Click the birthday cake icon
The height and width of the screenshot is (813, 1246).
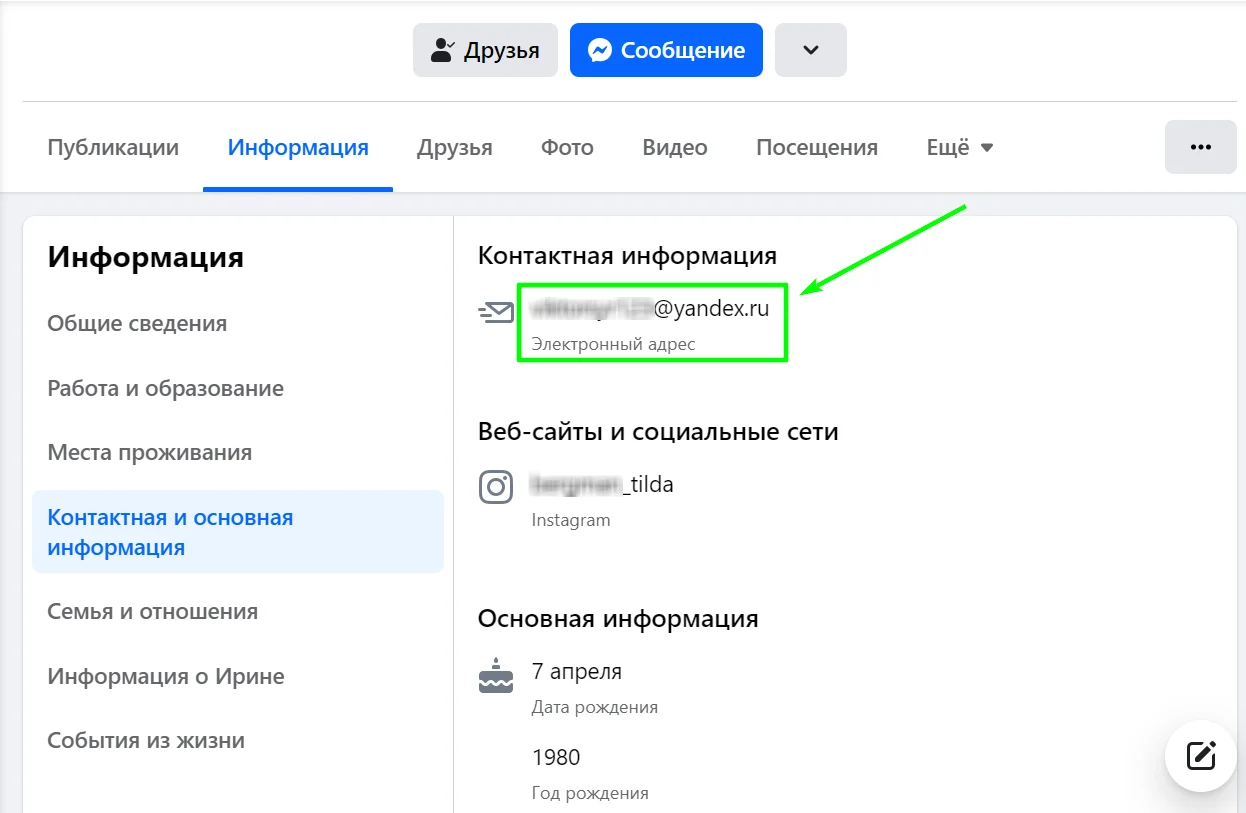click(496, 677)
